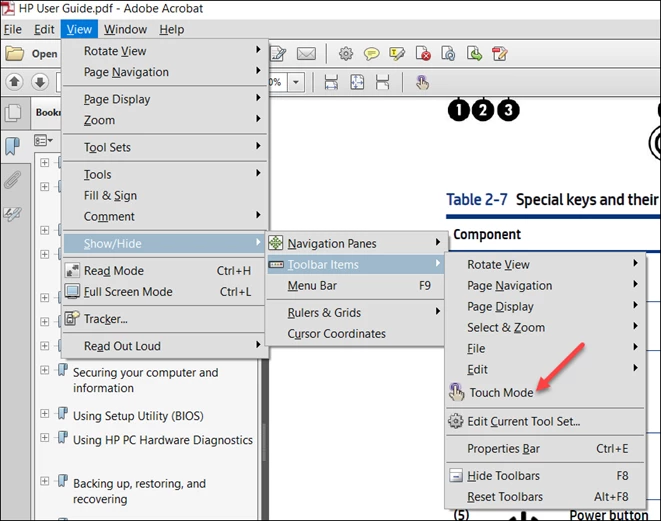The width and height of the screenshot is (661, 521).
Task: Click the export page icon with green arrow
Action: point(474,54)
